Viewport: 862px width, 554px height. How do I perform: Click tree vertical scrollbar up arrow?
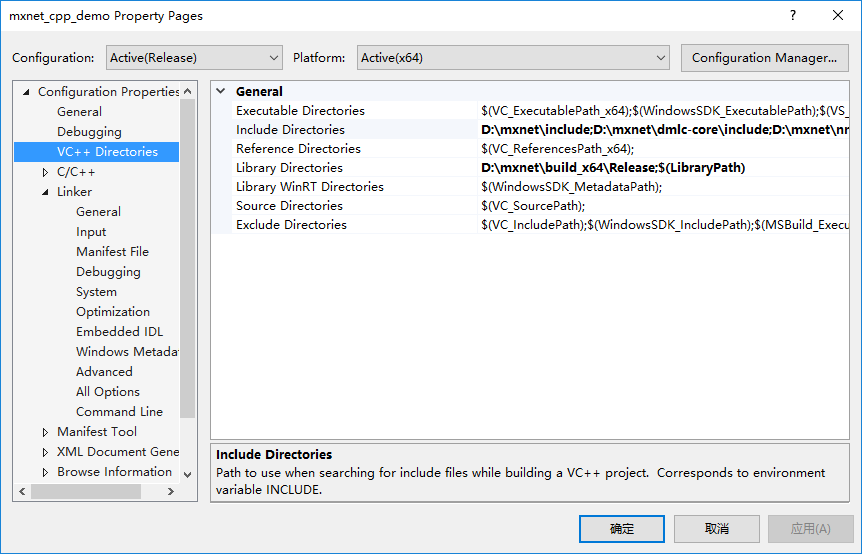(x=187, y=91)
